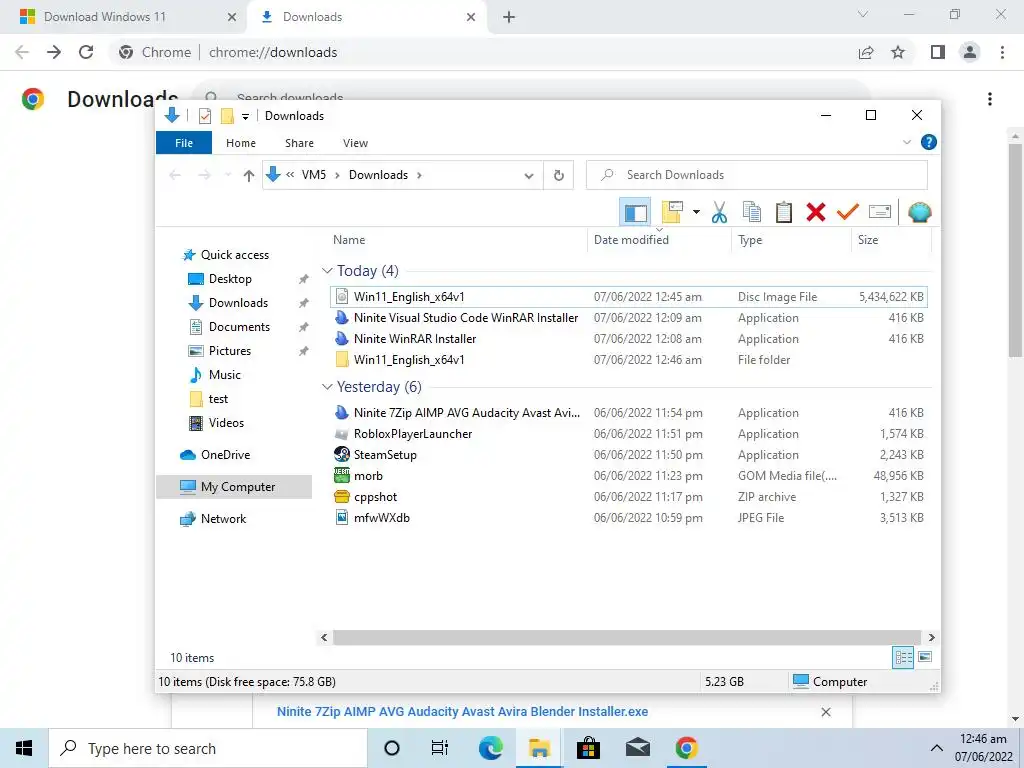Click the breadcrumb arrow after VM5
Viewport: 1024px width, 768px height.
337,175
